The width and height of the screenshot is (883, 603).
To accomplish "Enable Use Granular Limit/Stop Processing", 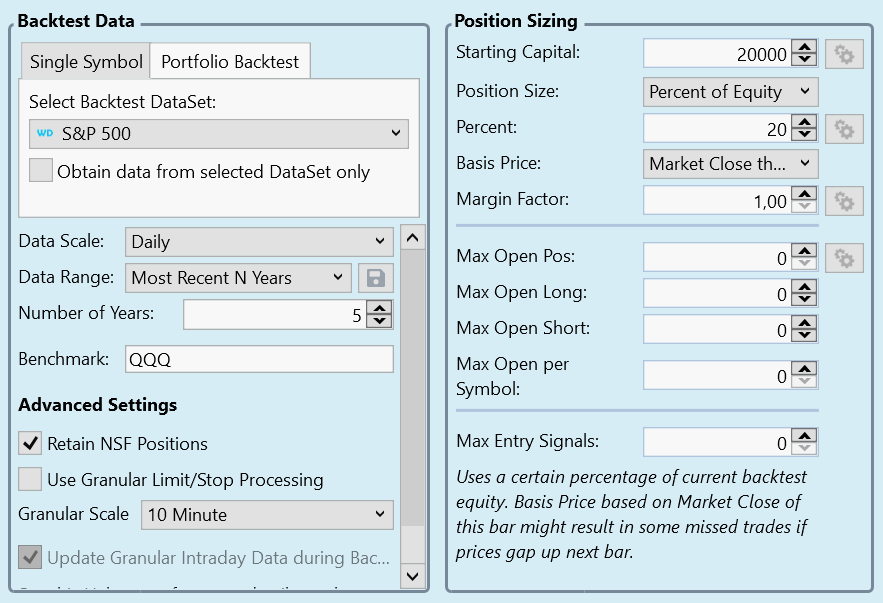I will point(31,479).
